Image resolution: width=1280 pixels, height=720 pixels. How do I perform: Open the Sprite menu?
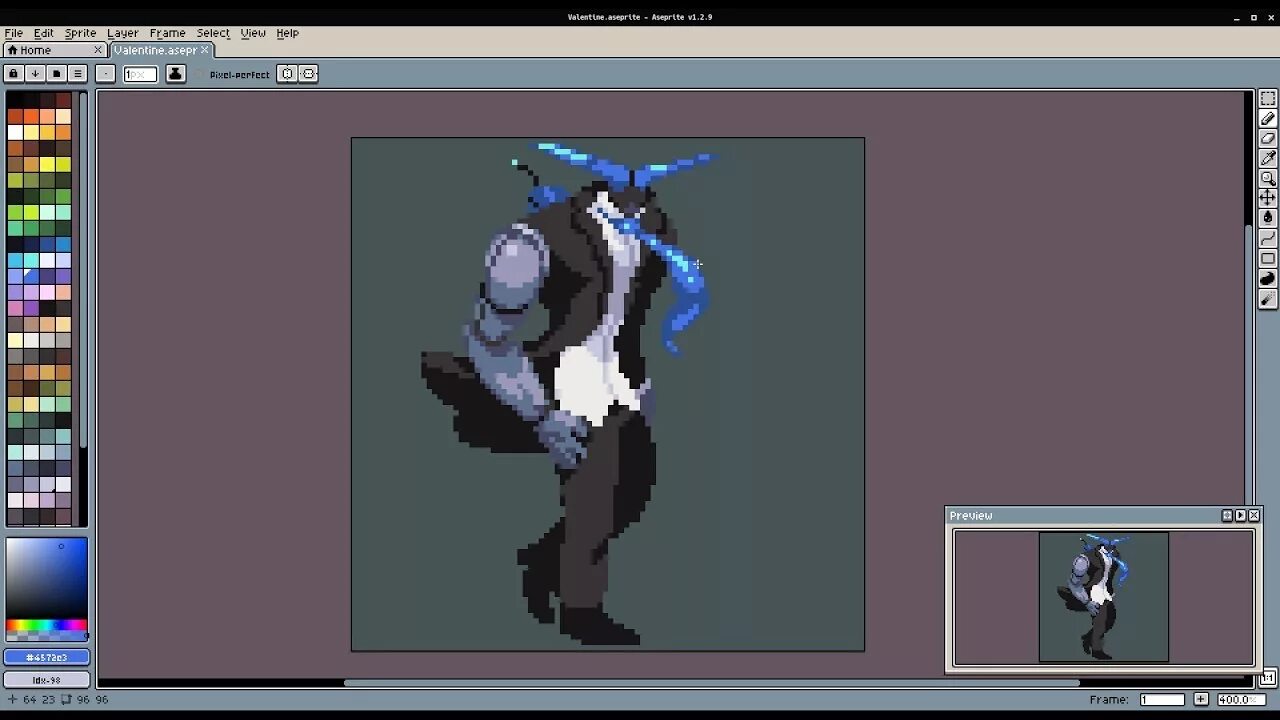pyautogui.click(x=81, y=33)
